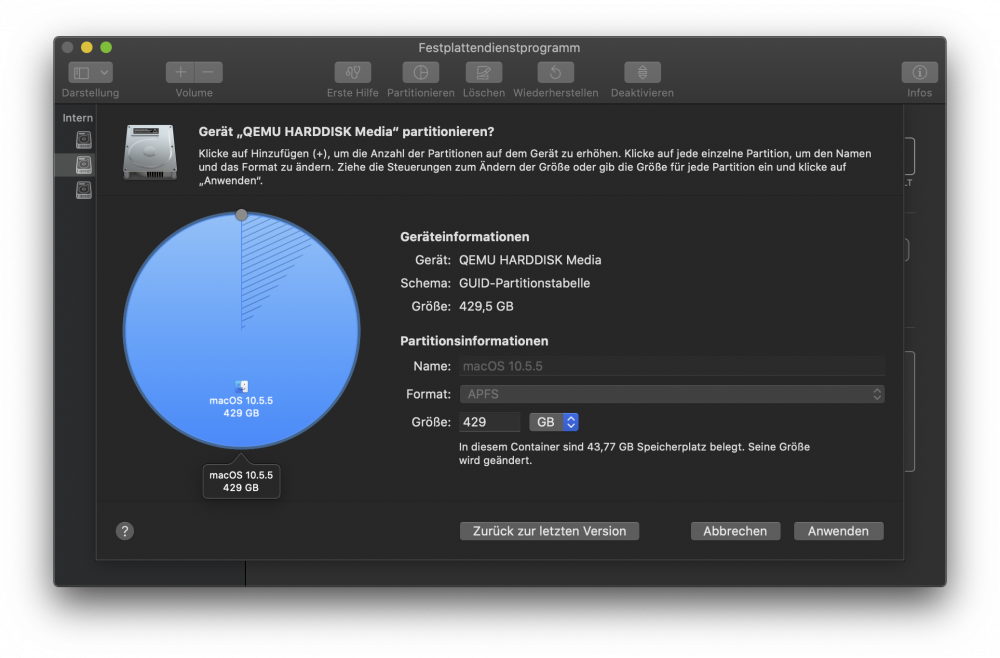The height and width of the screenshot is (658, 1000).
Task: Click the Festplattendienstprogramm window title
Action: [499, 48]
